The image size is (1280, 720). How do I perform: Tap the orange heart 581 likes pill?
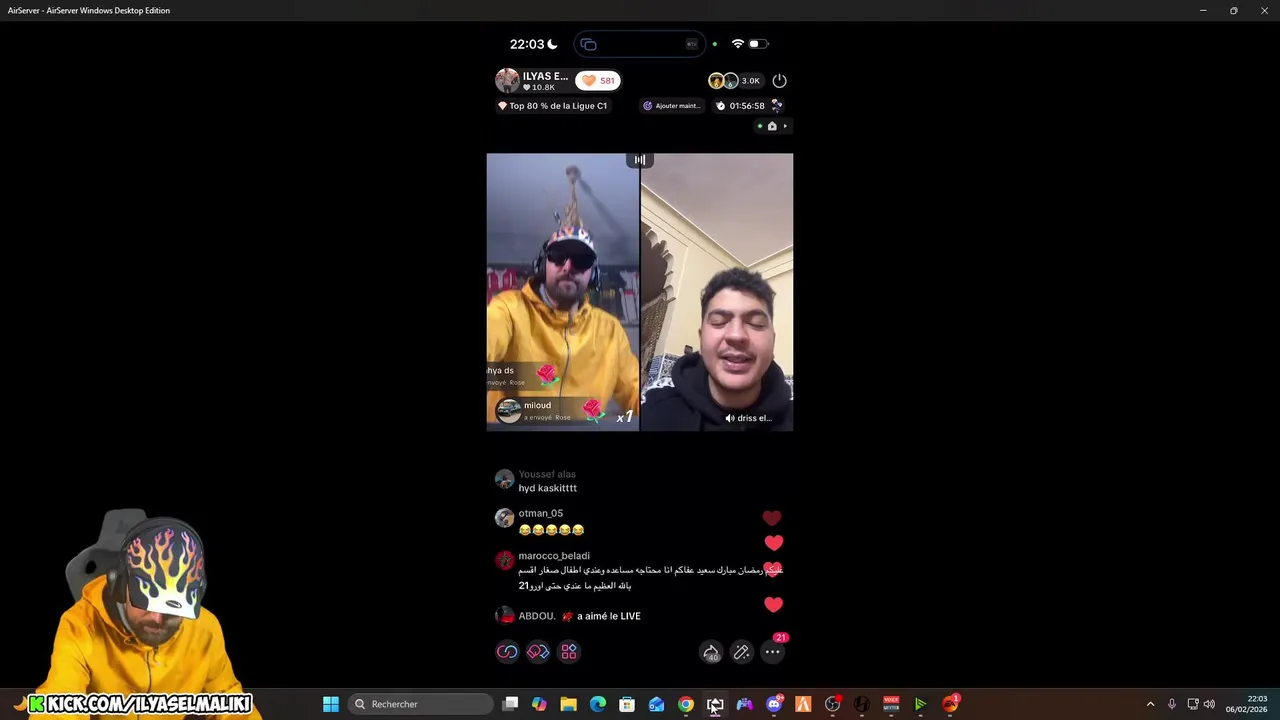coord(598,80)
